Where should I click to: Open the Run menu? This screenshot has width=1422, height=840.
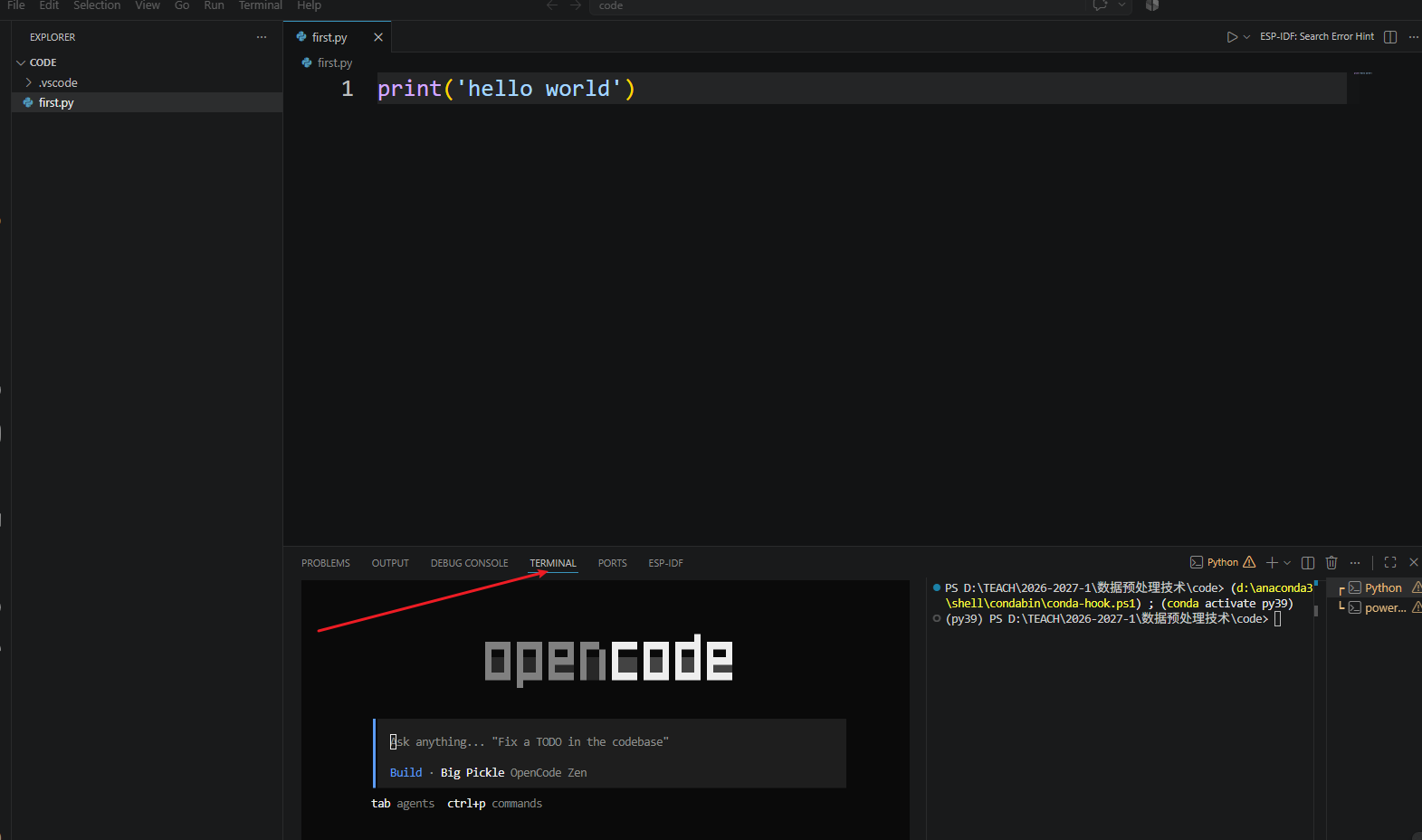[x=214, y=5]
